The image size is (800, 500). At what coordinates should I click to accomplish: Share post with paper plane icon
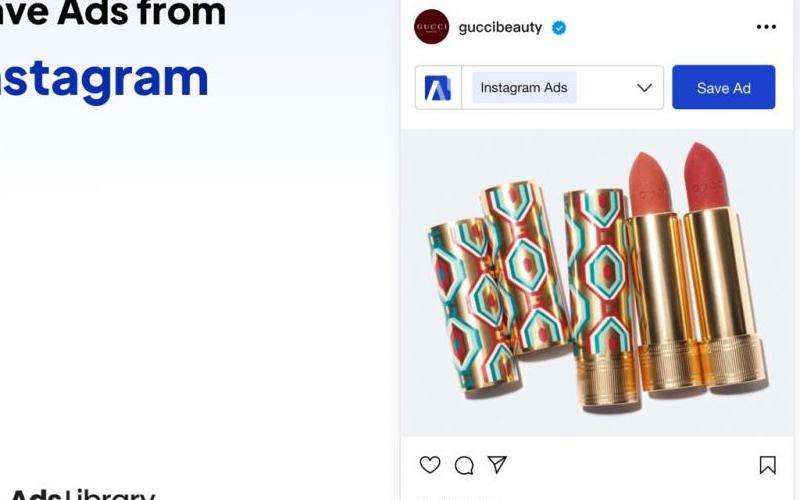[497, 464]
